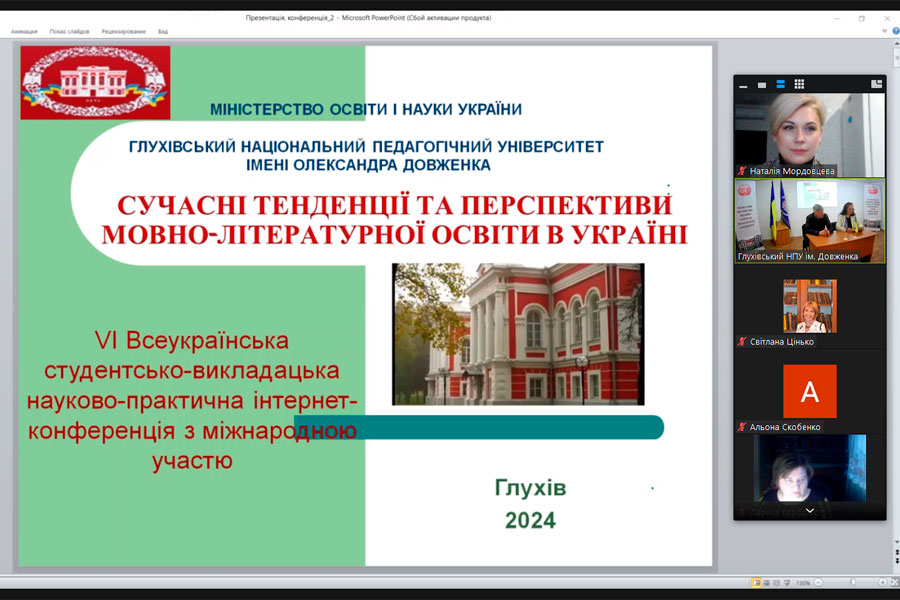The height and width of the screenshot is (600, 900).
Task: Click muted microphone icon beside Наталія Мордовцева
Action: click(x=742, y=171)
